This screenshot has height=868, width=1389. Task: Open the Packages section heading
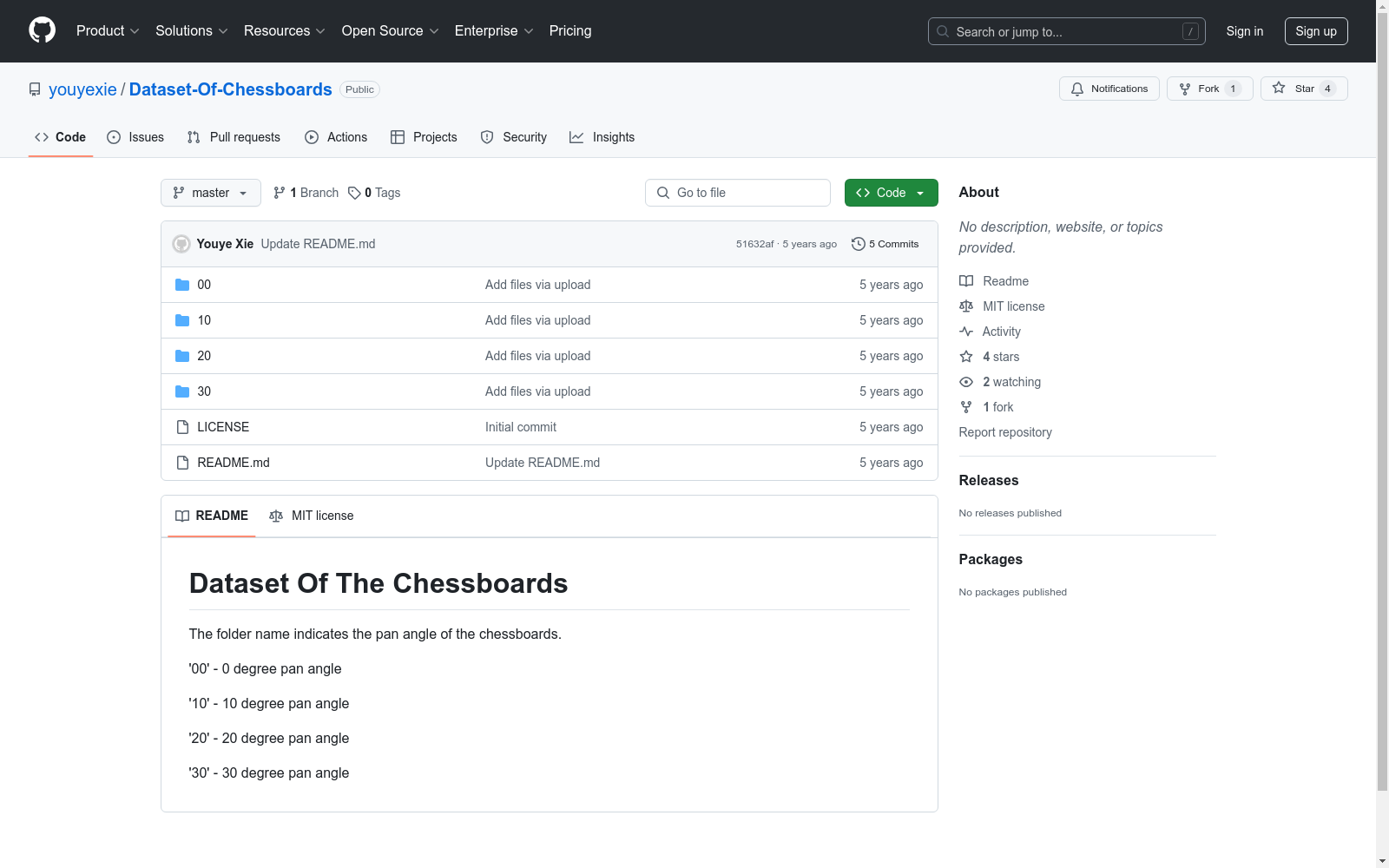coord(991,559)
